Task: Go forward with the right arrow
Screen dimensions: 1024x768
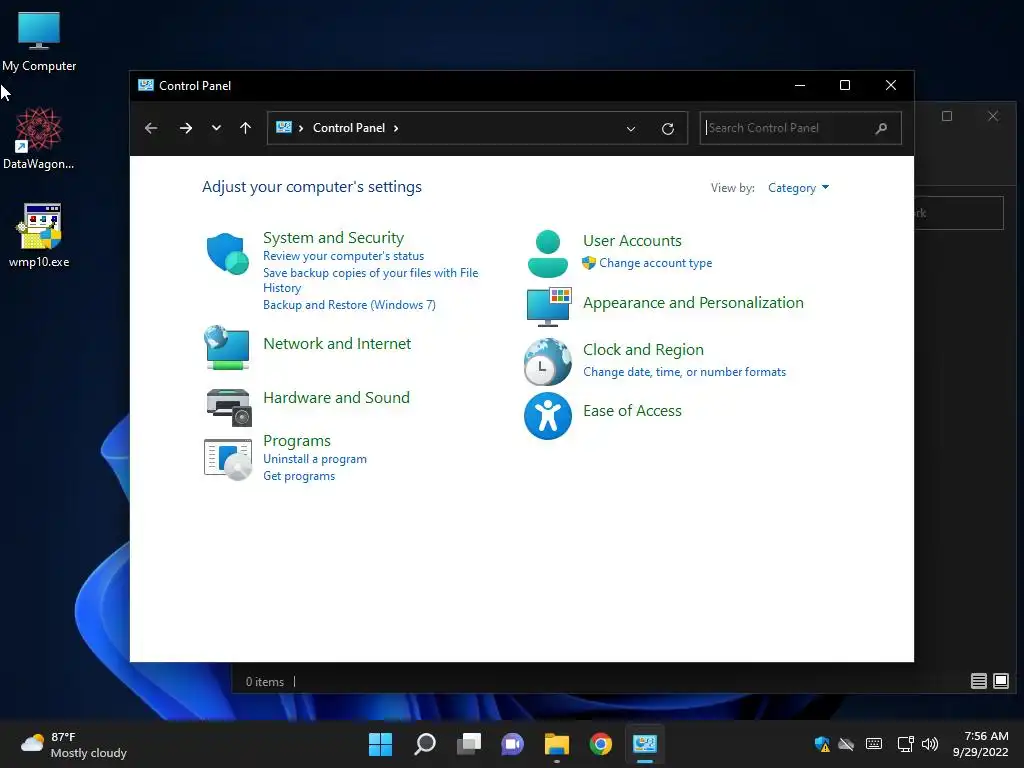Action: (x=186, y=128)
